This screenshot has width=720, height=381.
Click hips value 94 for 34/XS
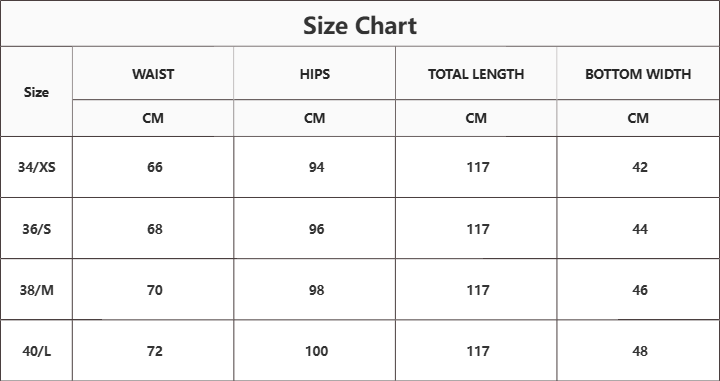[x=316, y=167]
